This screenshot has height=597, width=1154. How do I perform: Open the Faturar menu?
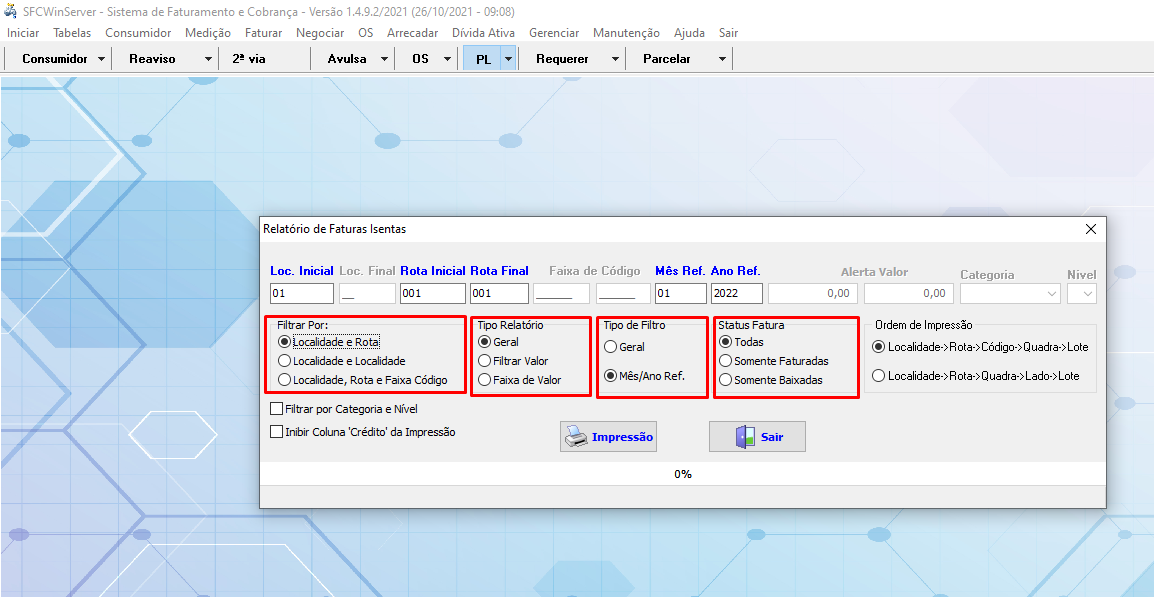click(263, 33)
